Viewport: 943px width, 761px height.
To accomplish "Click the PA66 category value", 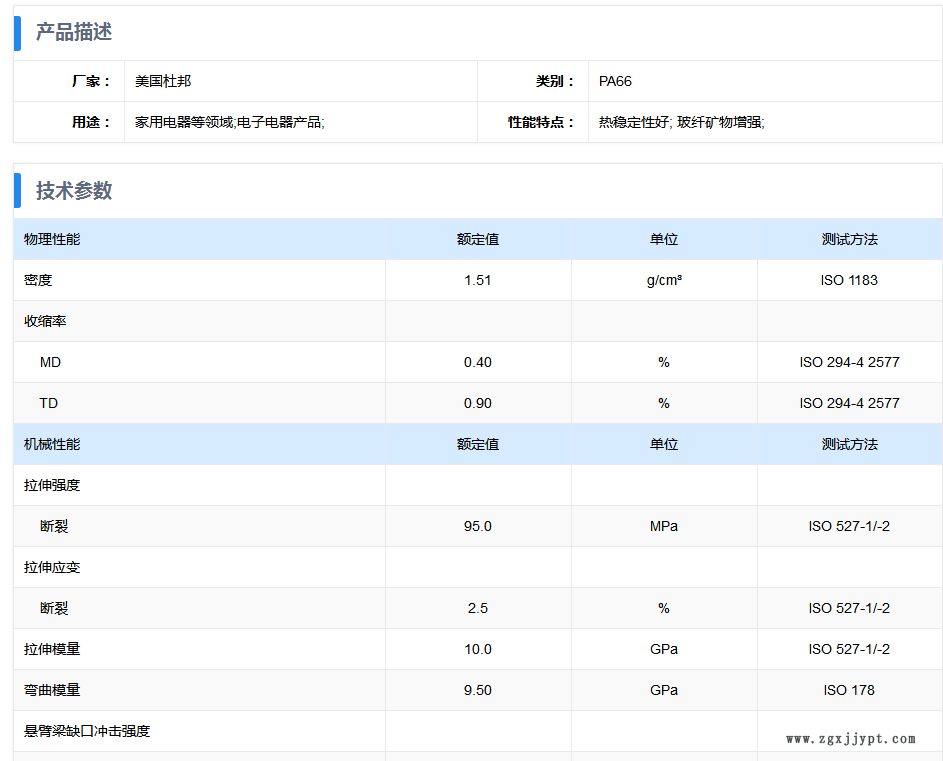I will [x=615, y=81].
